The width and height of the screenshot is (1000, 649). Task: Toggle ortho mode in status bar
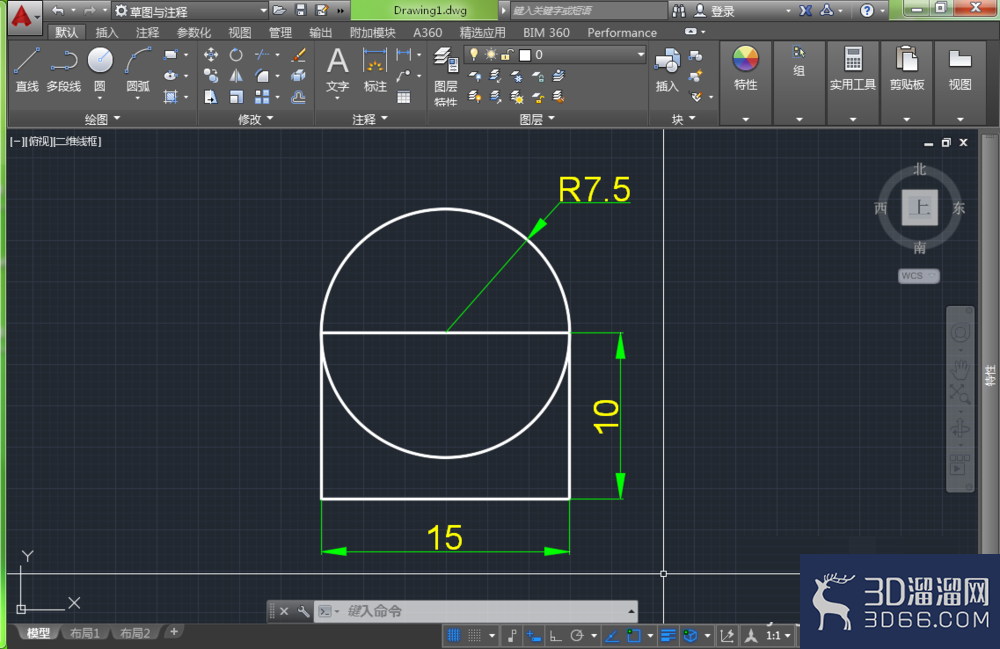click(555, 635)
